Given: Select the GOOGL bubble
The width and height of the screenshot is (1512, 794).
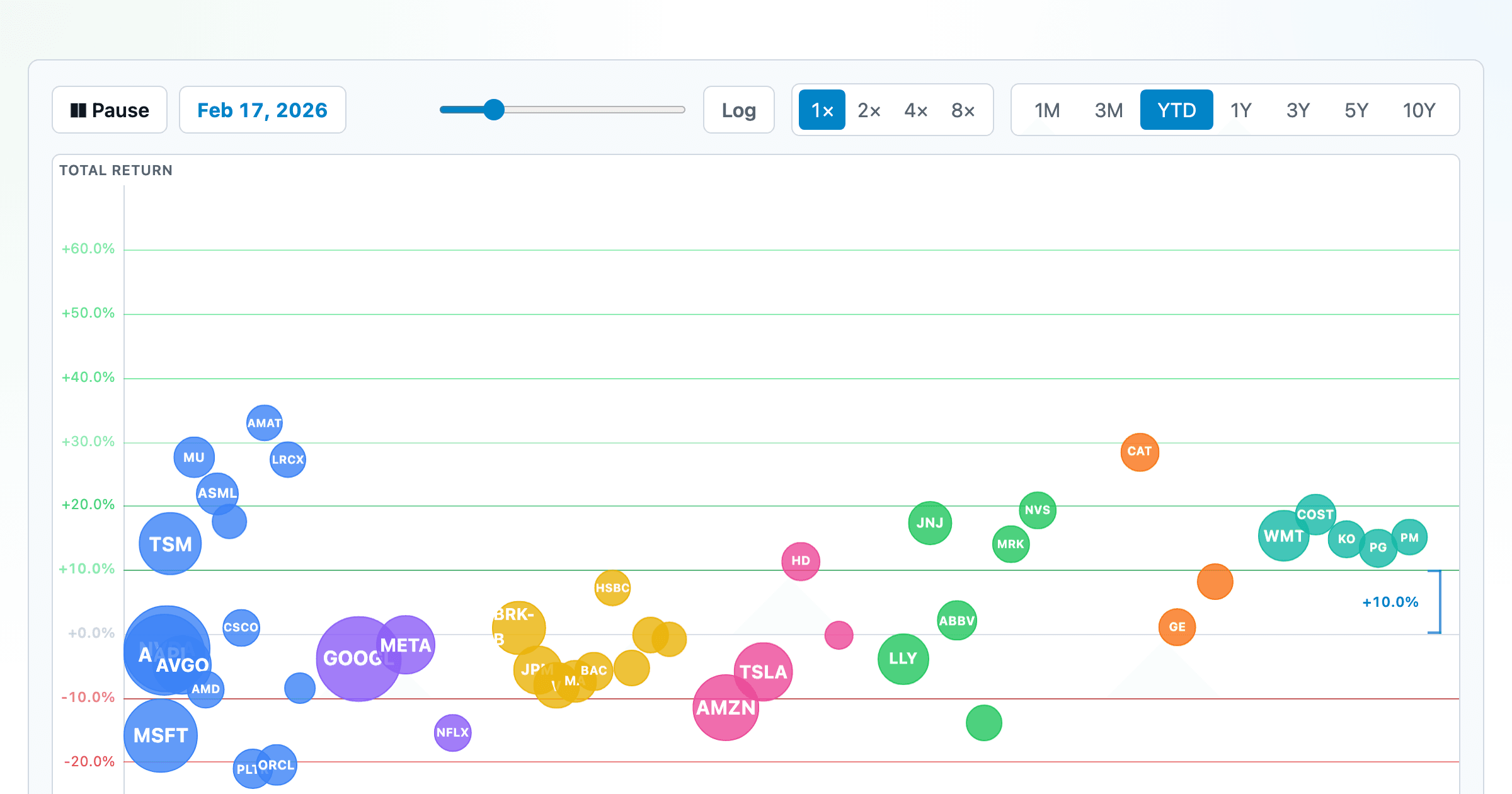Looking at the screenshot, I should tap(358, 659).
